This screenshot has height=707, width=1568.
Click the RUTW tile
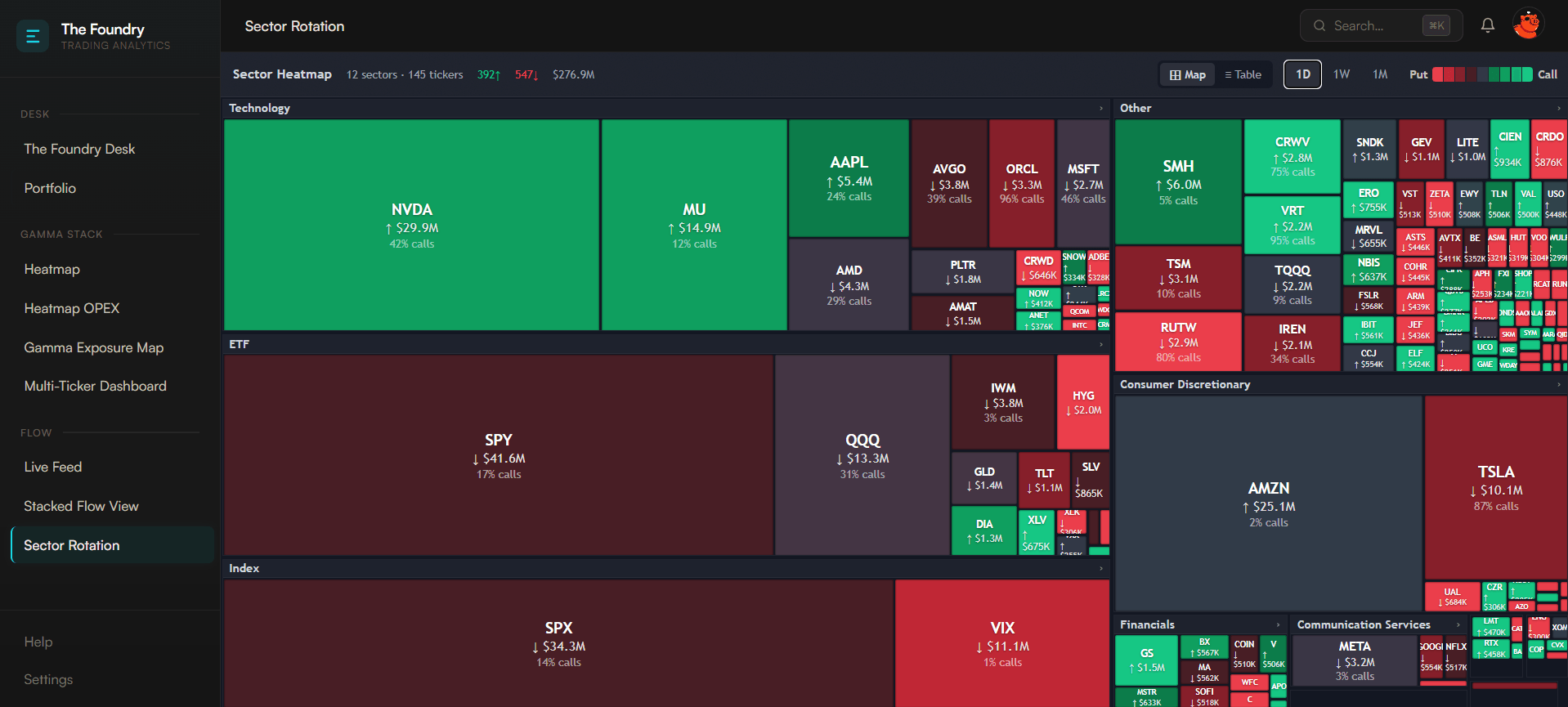pos(1178,342)
